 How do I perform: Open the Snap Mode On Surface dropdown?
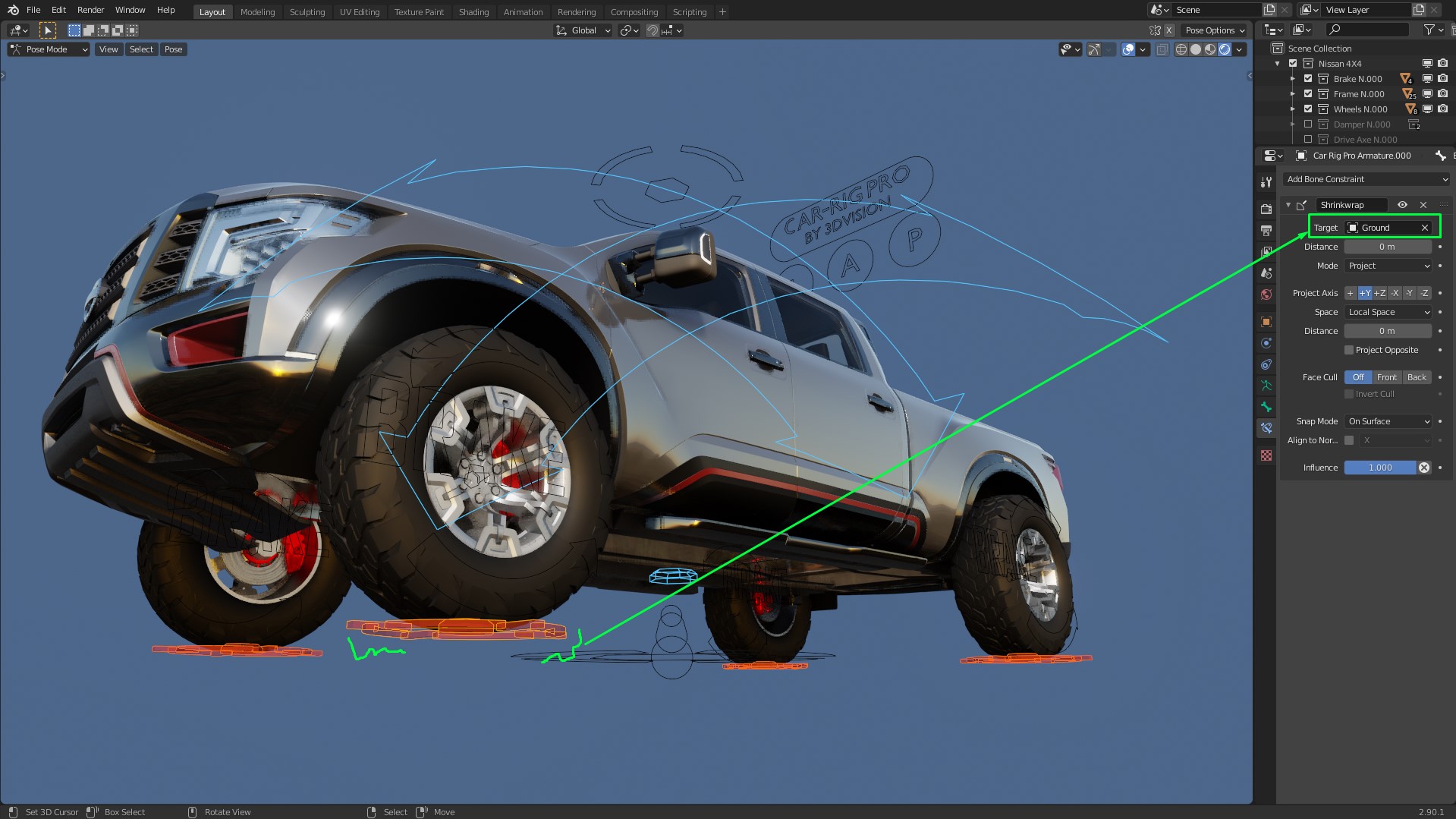tap(1388, 421)
